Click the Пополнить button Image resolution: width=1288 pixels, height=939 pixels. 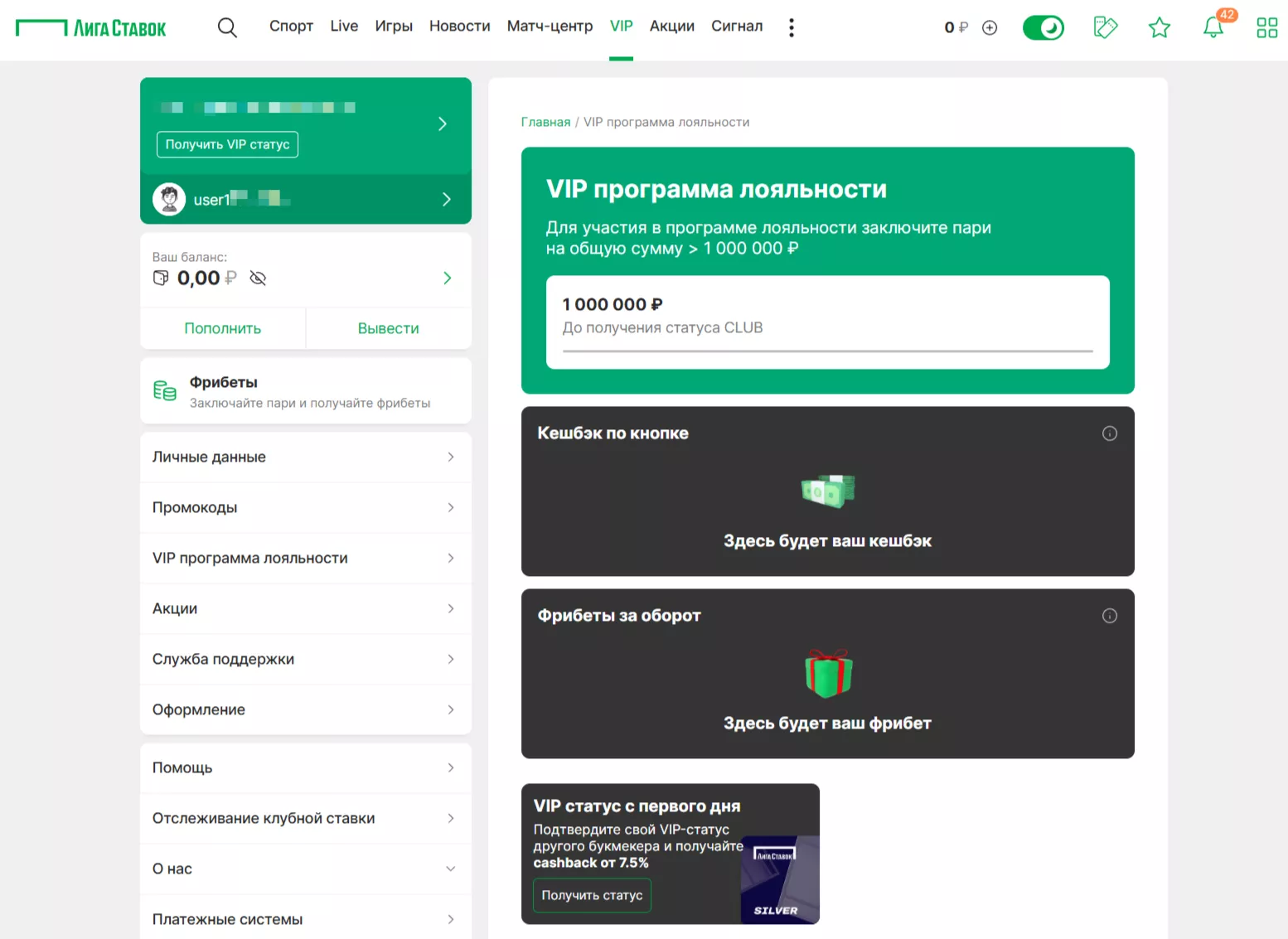pyautogui.click(x=222, y=329)
